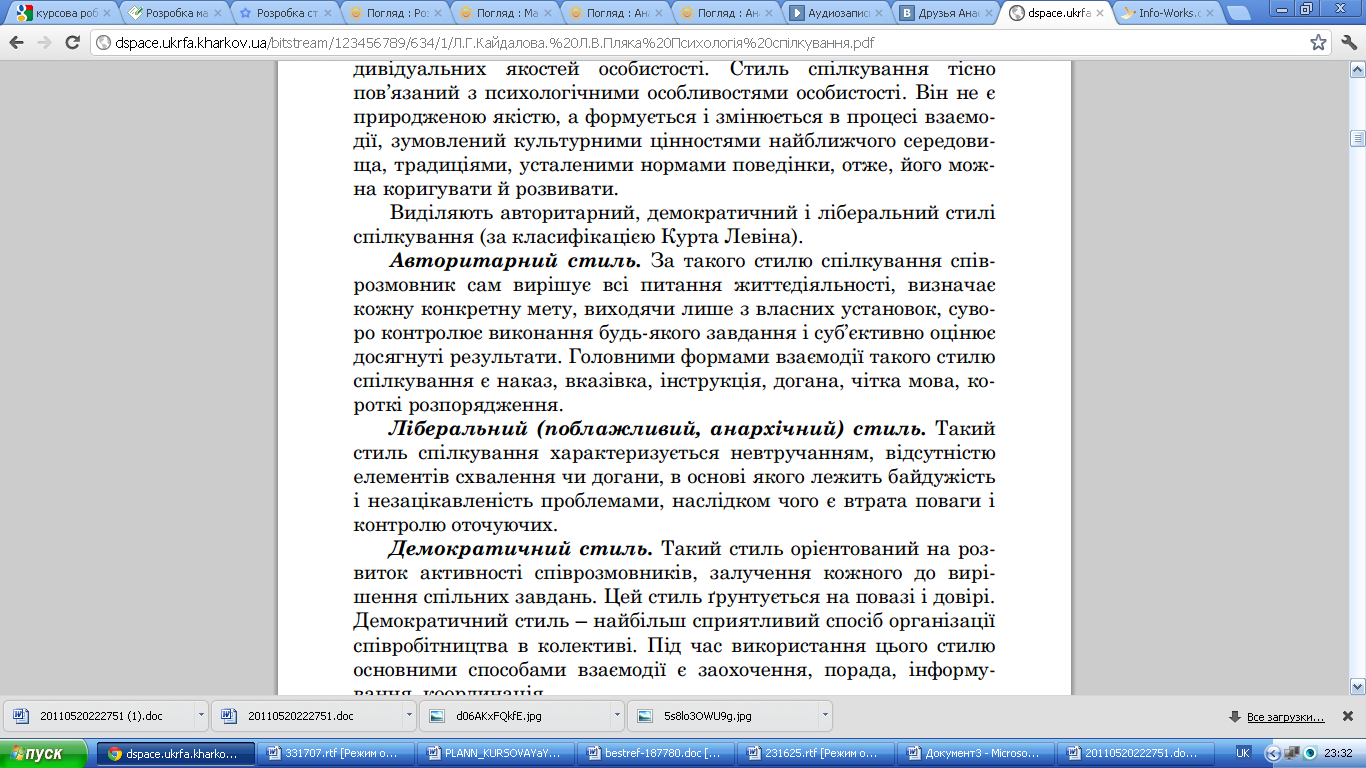Open the Chrome wrench settings menu
The image size is (1366, 768).
tap(1347, 43)
